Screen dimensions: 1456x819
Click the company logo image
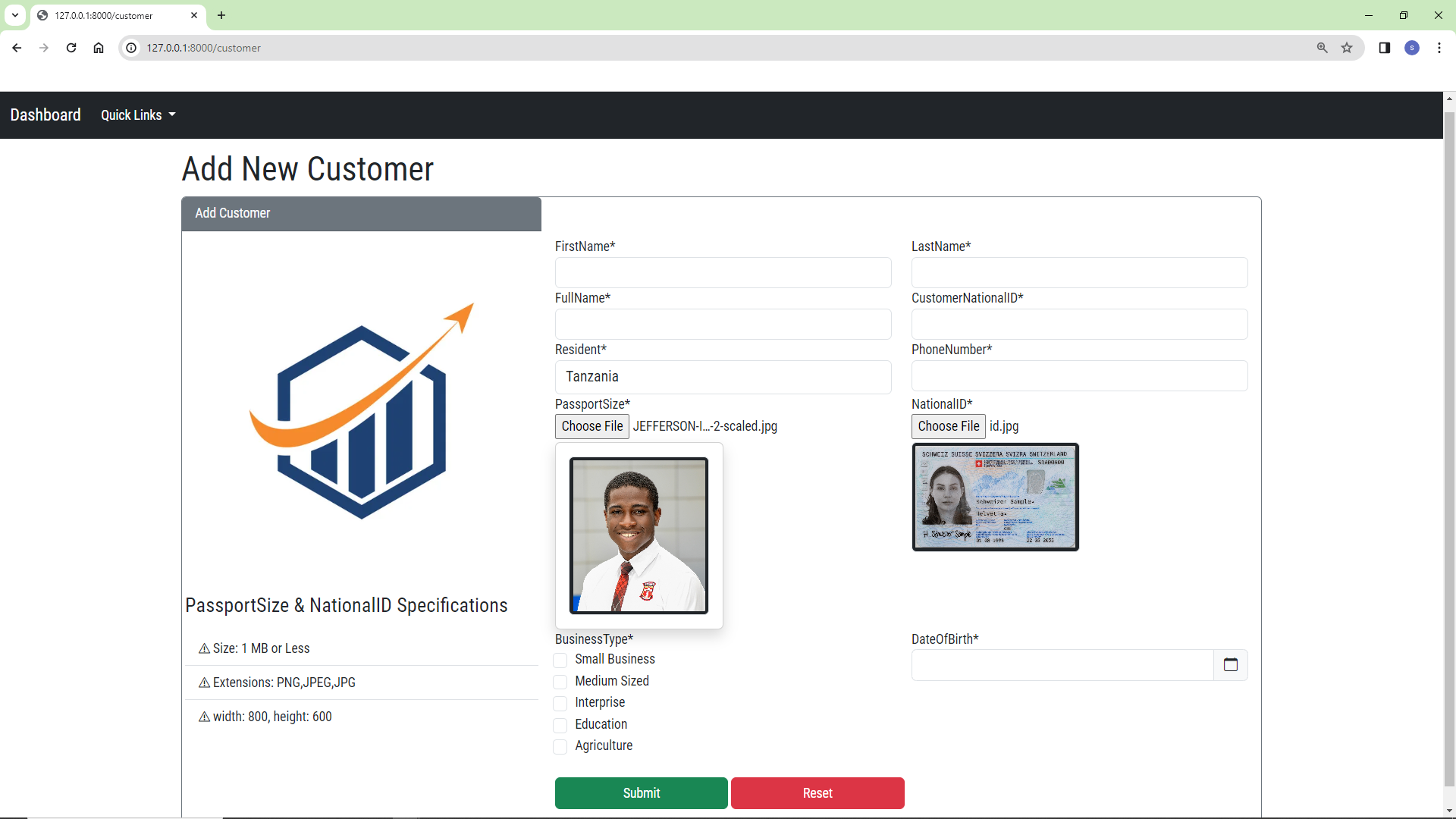coord(362,411)
